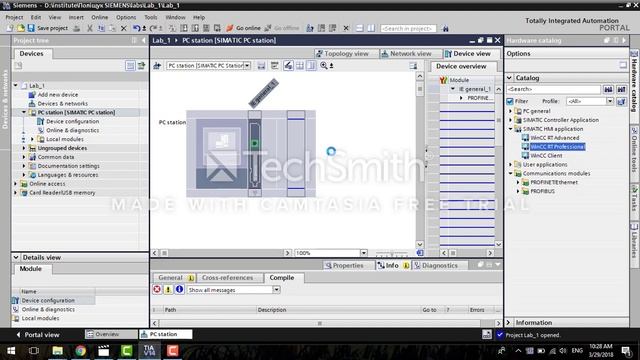Expand the PROFIBUS catalog folder

[518, 191]
